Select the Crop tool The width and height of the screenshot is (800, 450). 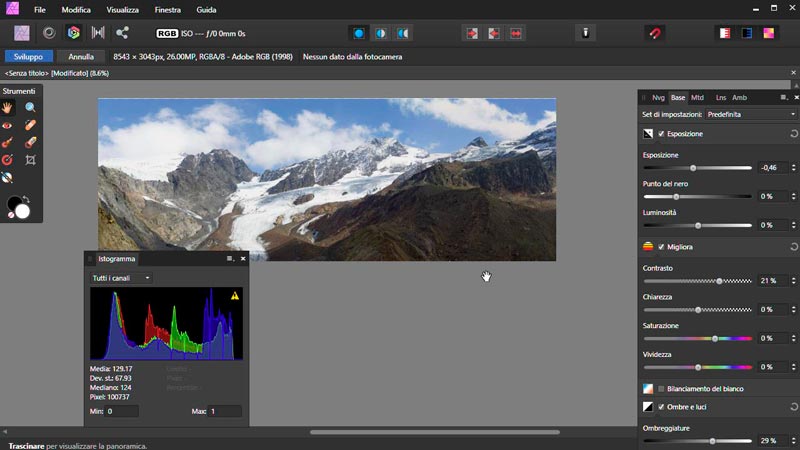(31, 160)
